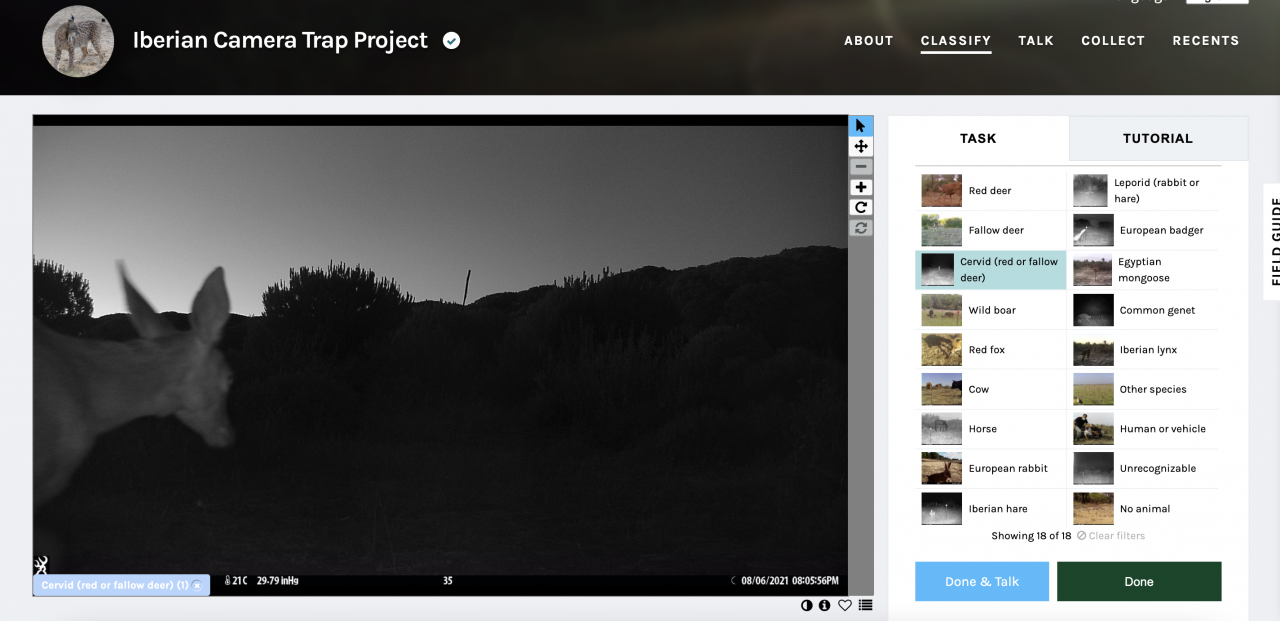
Task: Select Leporid (rabbit or hare) option
Action: pyautogui.click(x=1145, y=190)
